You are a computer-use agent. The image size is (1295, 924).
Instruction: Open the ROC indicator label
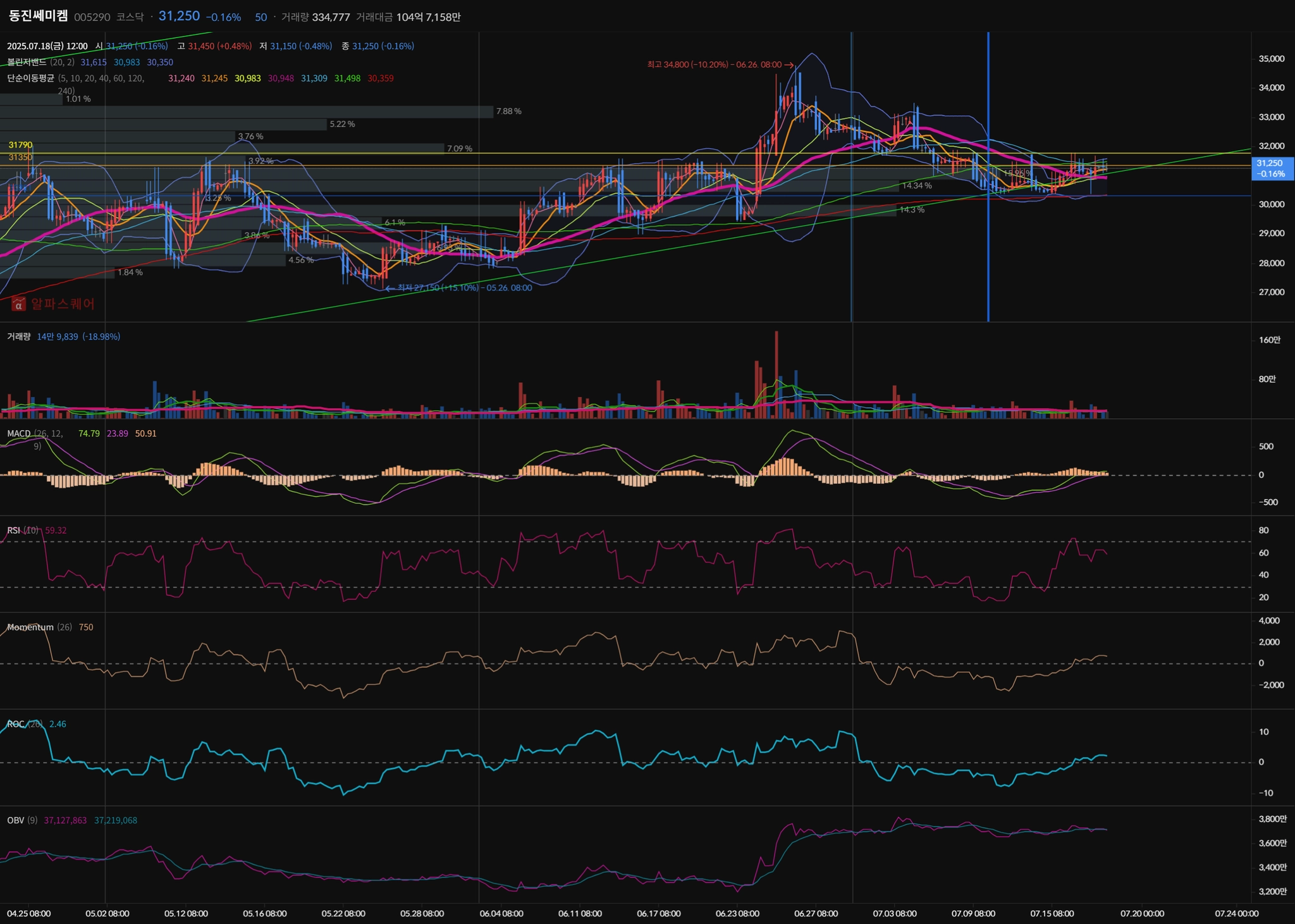(16, 724)
